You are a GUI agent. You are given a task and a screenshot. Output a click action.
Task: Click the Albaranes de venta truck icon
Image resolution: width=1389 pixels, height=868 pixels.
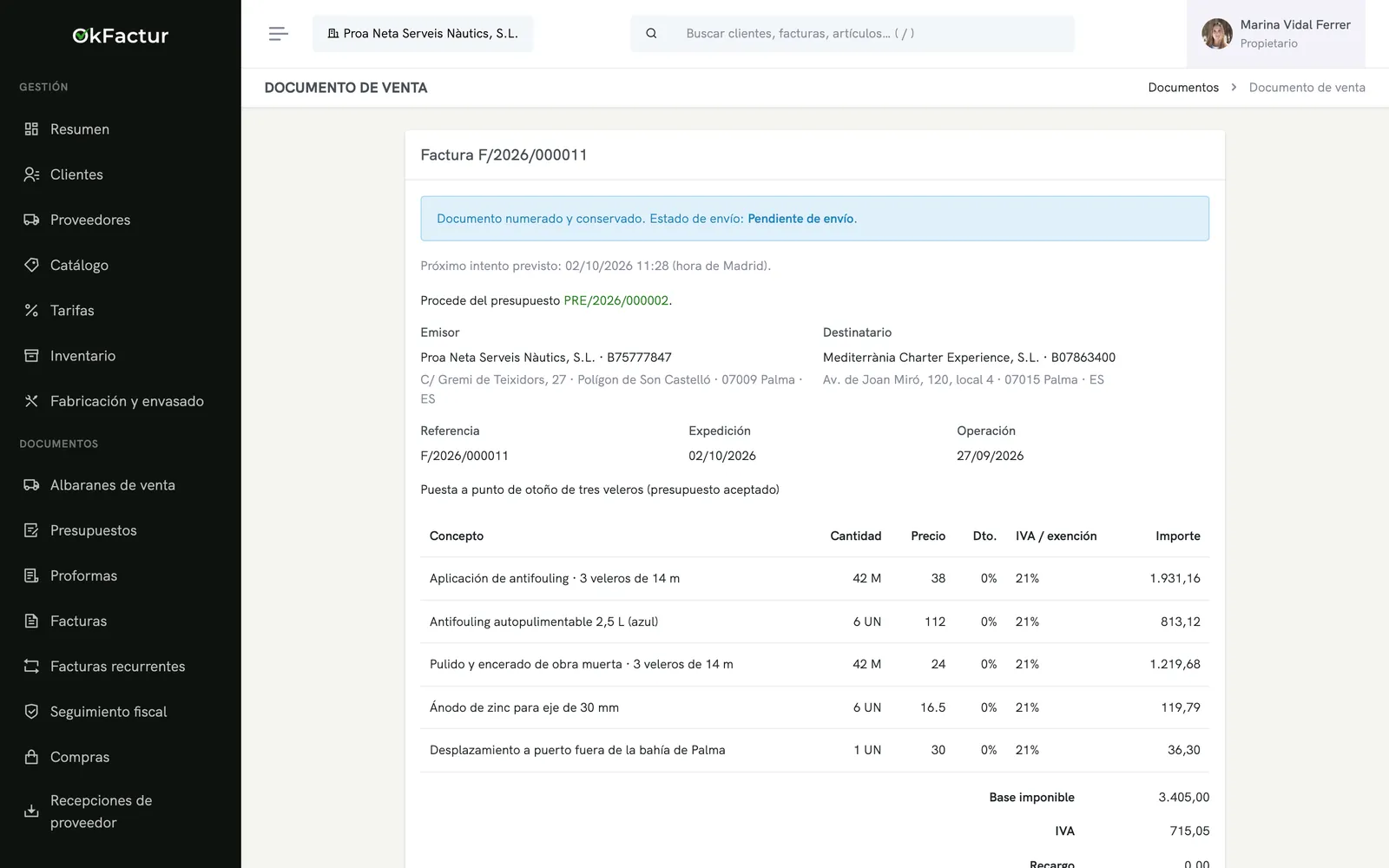click(x=31, y=485)
